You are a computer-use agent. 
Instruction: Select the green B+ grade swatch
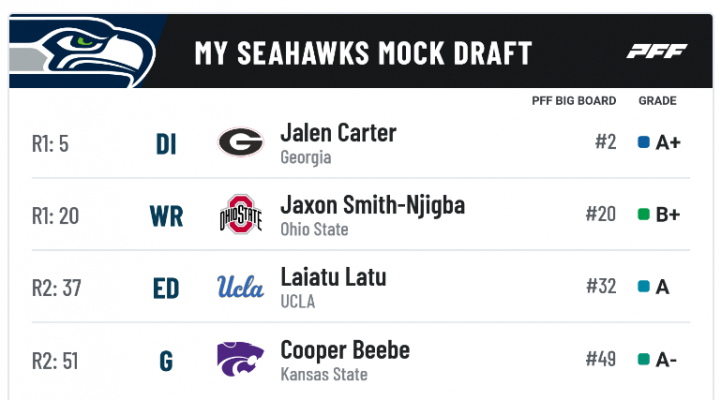click(644, 214)
